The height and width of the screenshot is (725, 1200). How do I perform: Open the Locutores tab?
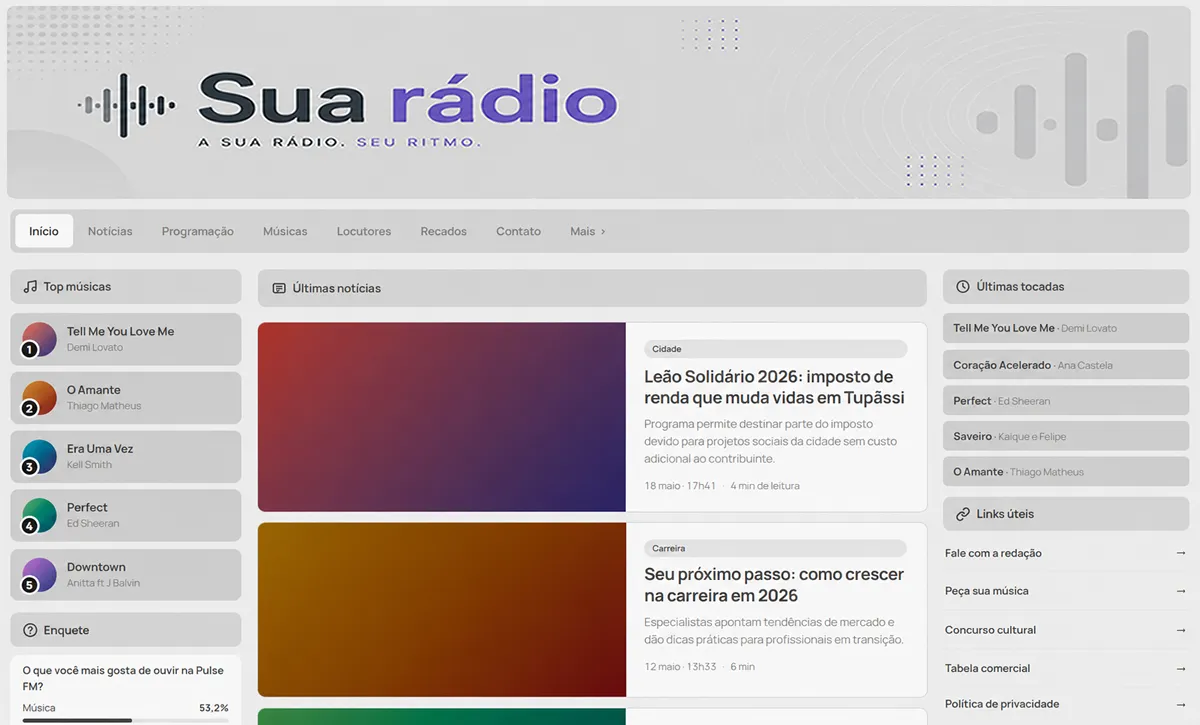click(364, 231)
